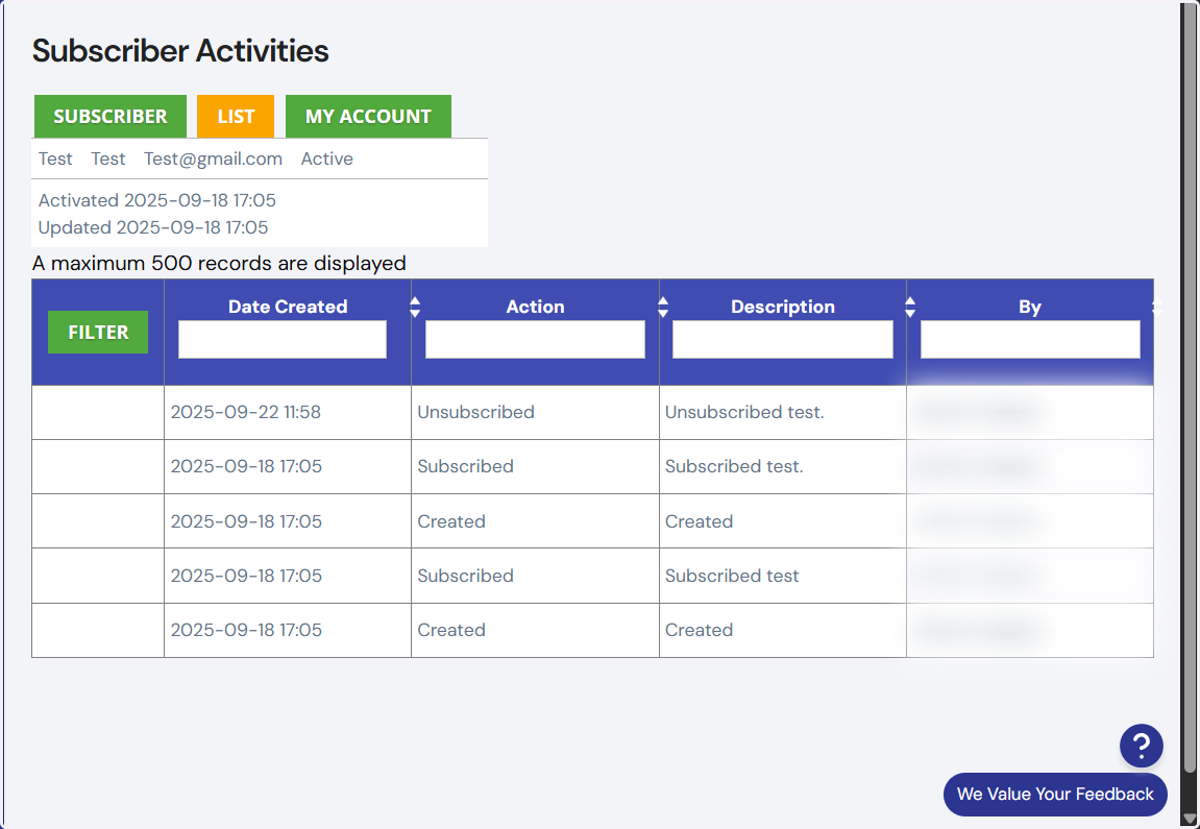Click the Active status text
The height and width of the screenshot is (829, 1200).
[327, 159]
